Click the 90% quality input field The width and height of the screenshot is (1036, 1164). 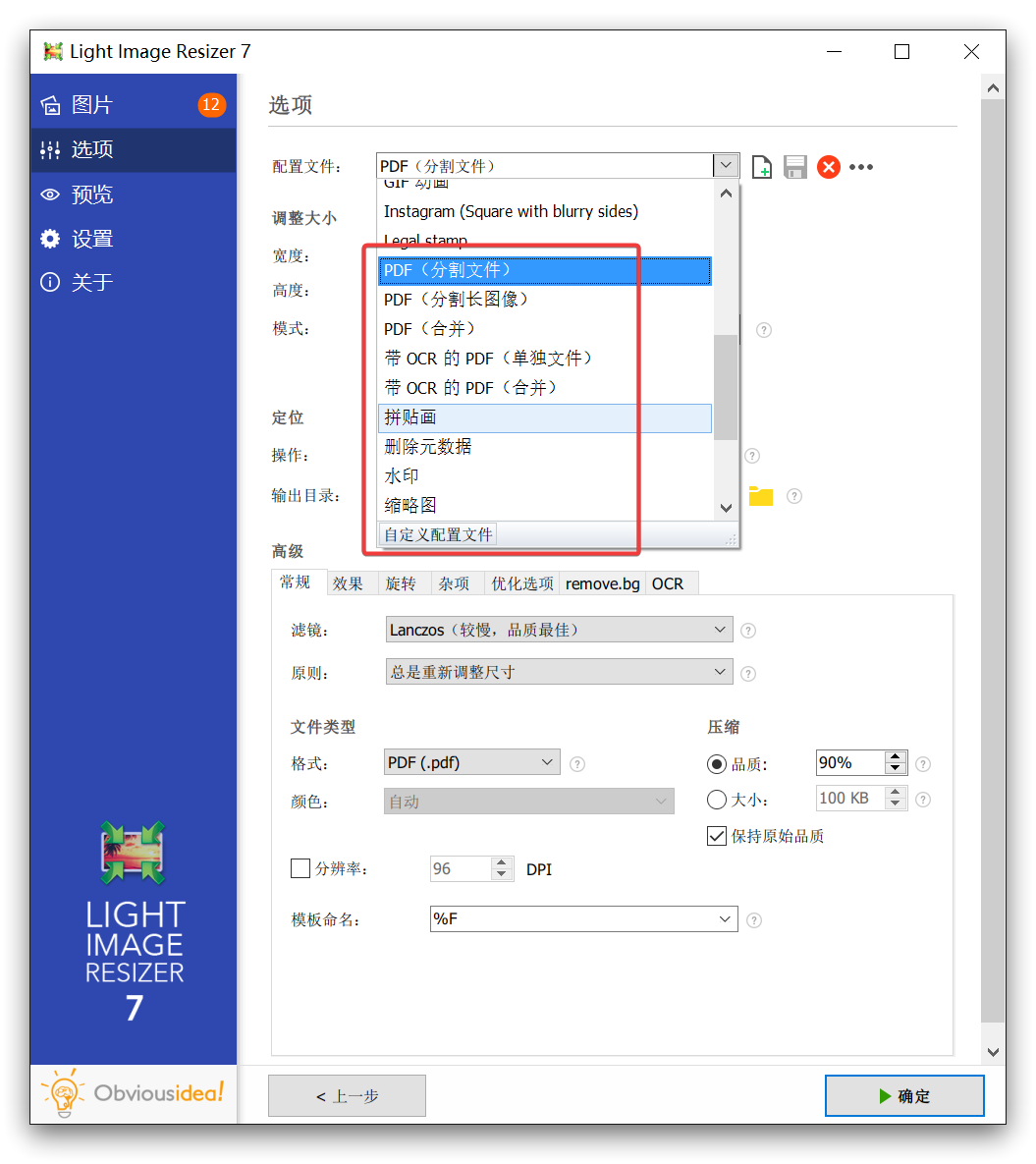pos(850,763)
